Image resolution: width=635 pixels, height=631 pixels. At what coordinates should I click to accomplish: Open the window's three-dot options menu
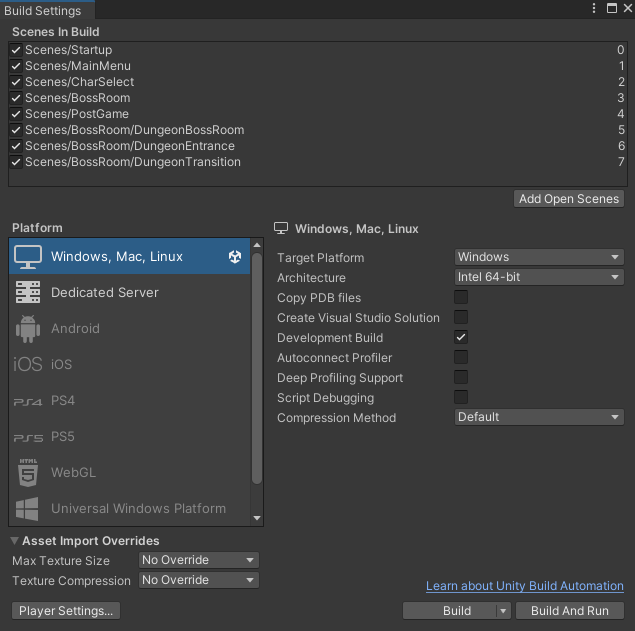coord(594,8)
